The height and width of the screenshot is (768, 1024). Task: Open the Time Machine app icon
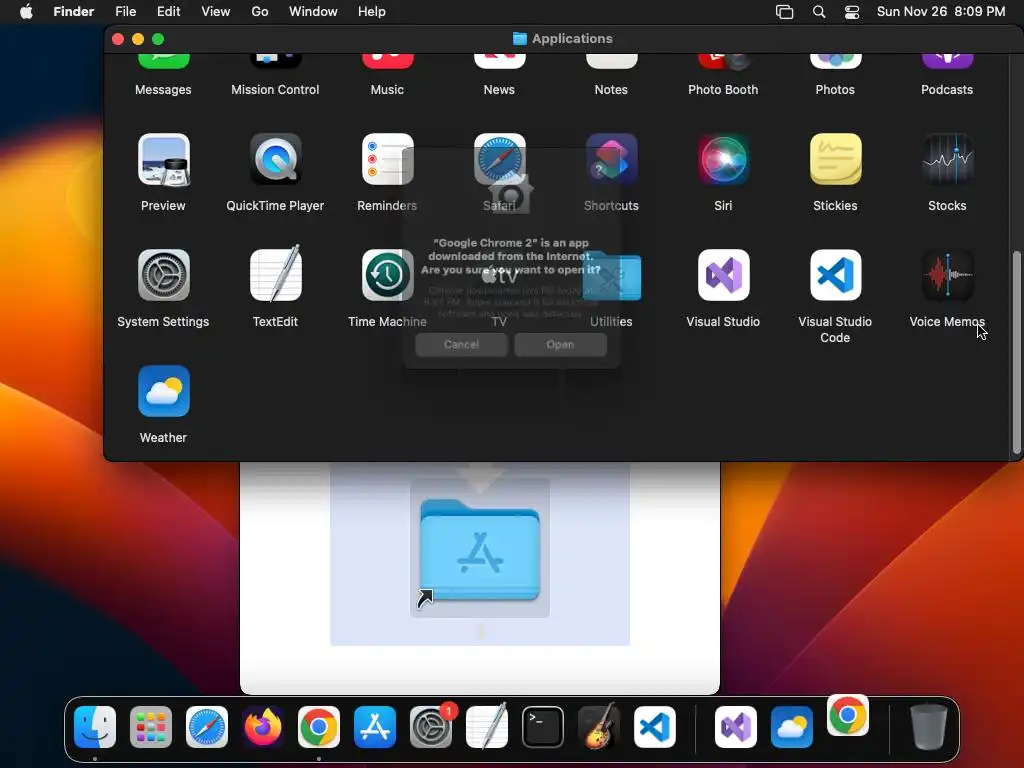387,275
